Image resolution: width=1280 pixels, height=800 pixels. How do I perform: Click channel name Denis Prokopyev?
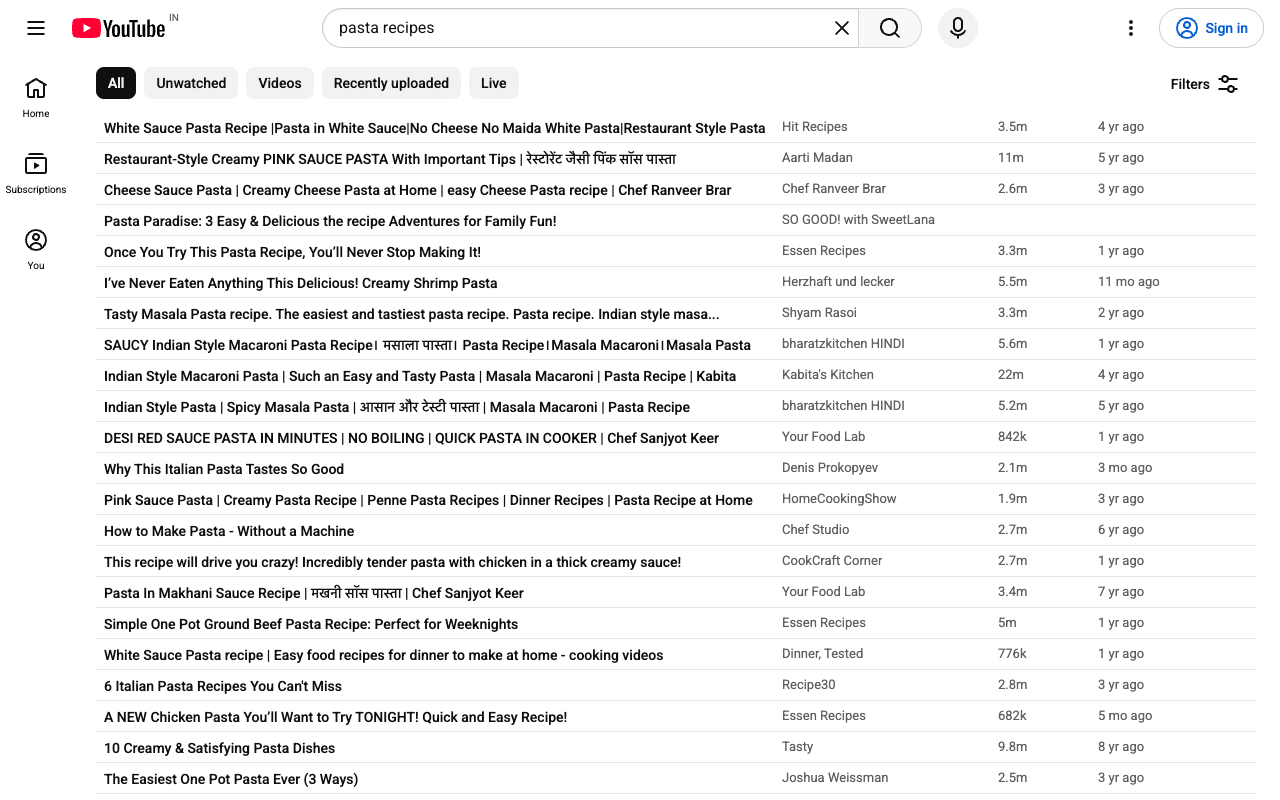pyautogui.click(x=829, y=468)
